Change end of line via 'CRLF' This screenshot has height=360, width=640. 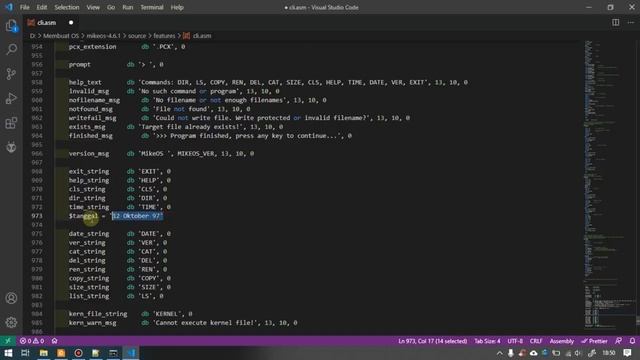pos(536,341)
